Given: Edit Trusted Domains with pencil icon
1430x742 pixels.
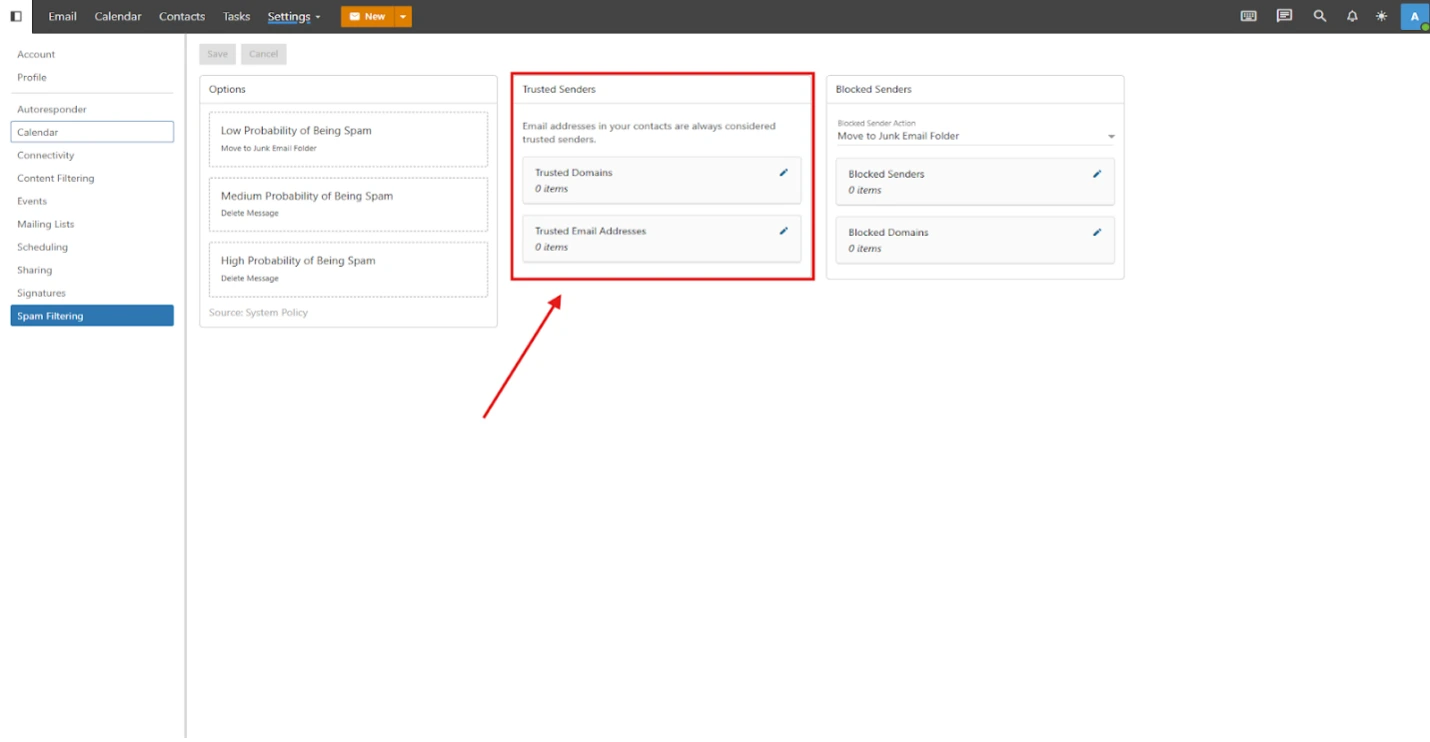Looking at the screenshot, I should [x=783, y=172].
